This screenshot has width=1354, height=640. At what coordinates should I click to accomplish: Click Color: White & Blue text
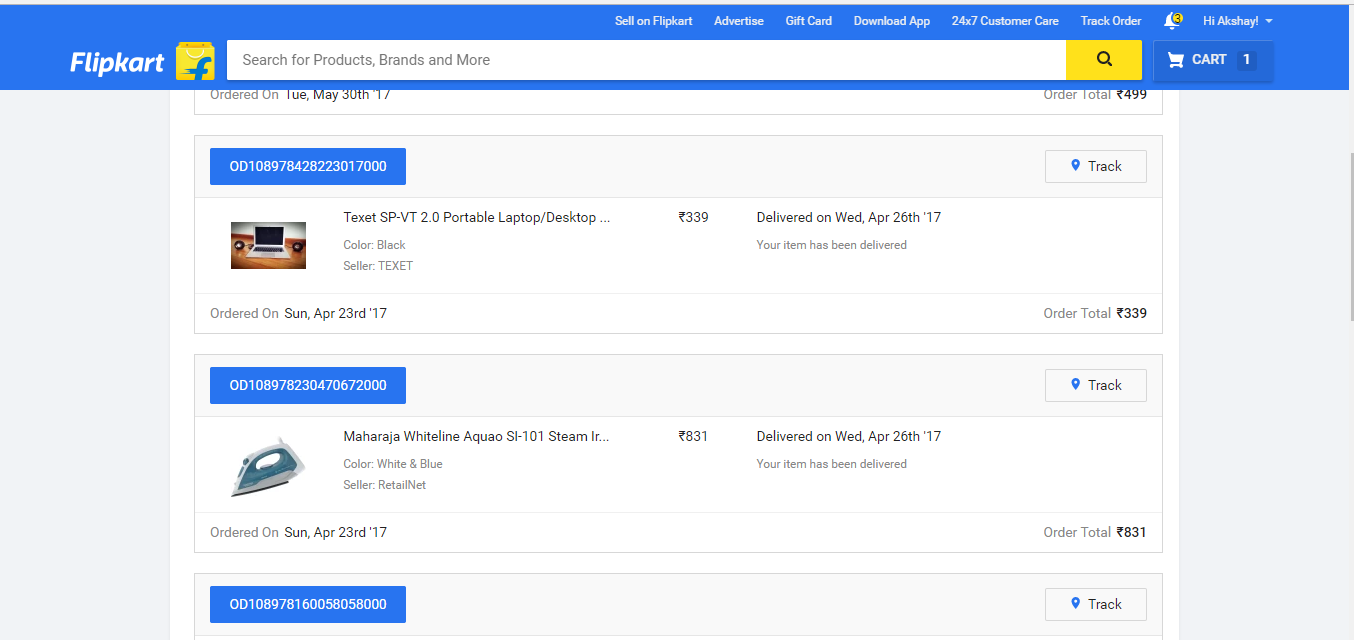[x=393, y=464]
